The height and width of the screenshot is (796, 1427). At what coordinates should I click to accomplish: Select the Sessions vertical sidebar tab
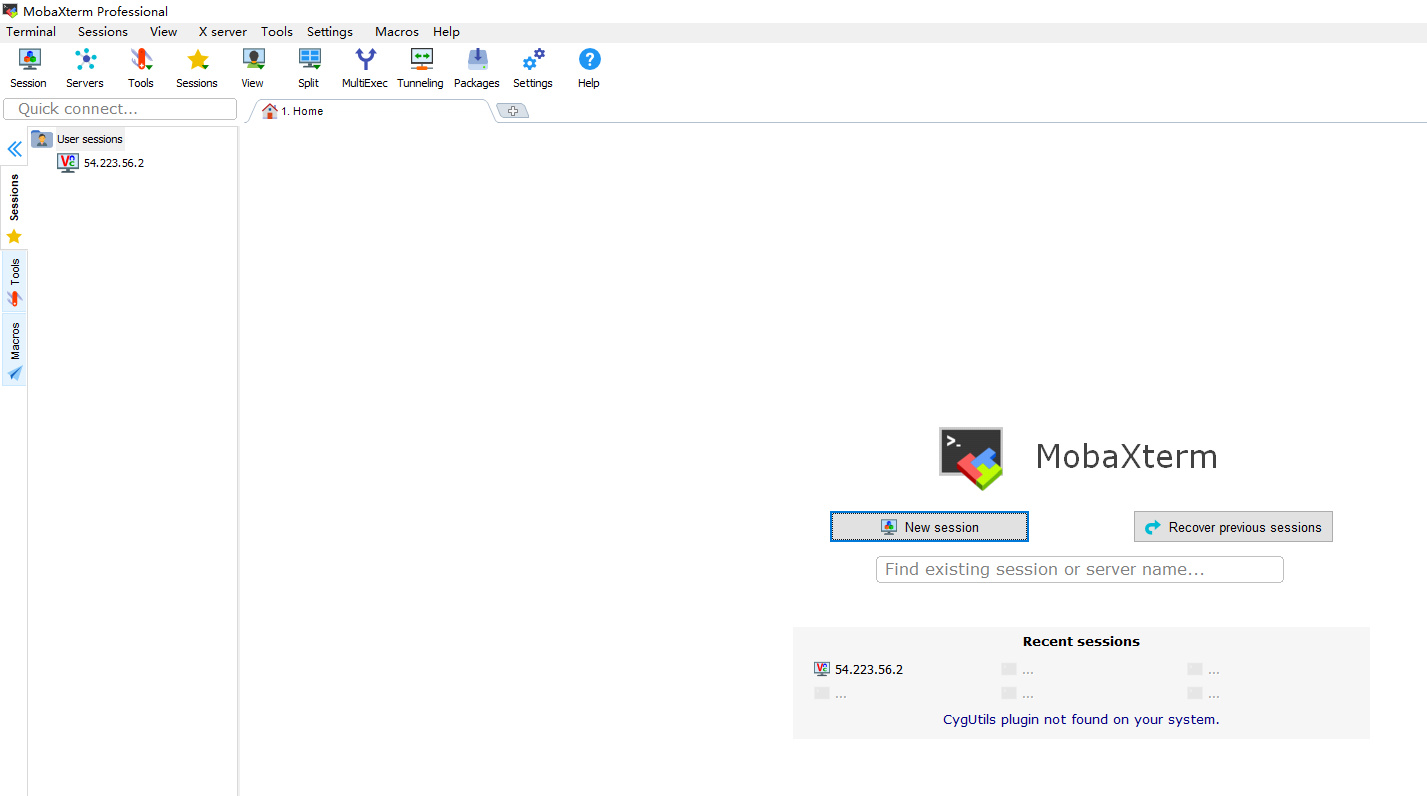(14, 208)
